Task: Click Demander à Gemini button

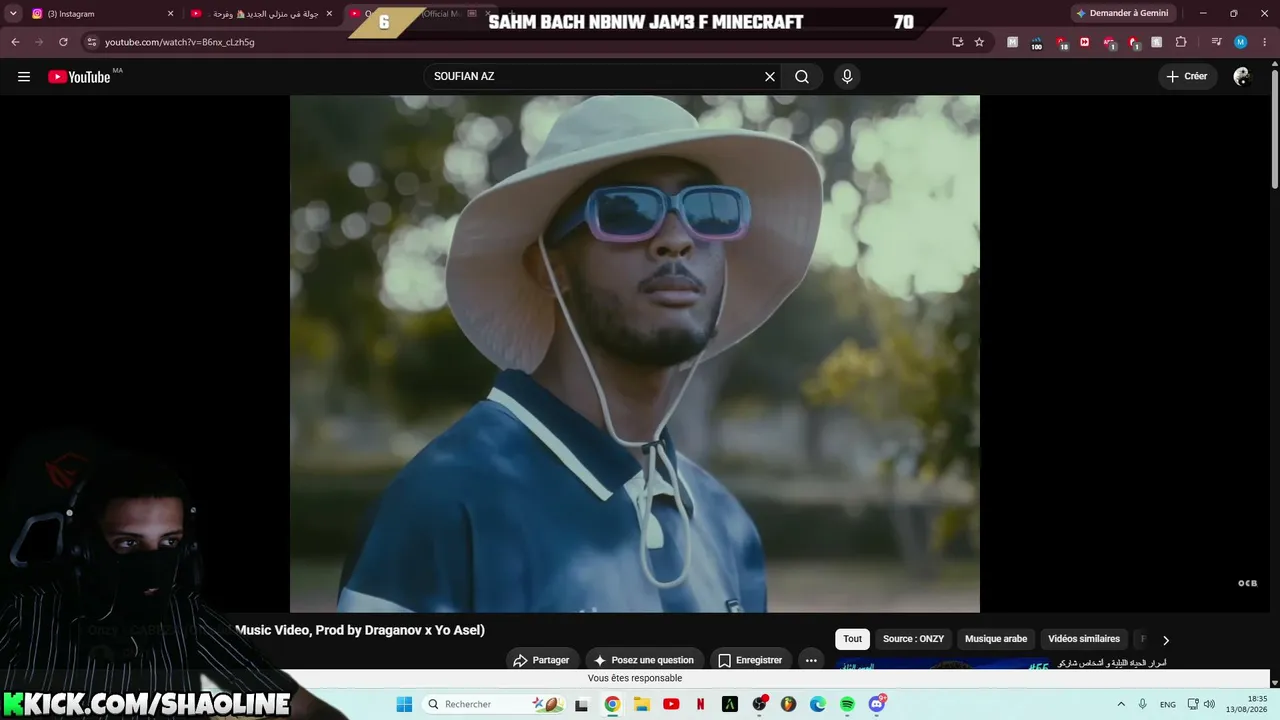Action: (1122, 14)
